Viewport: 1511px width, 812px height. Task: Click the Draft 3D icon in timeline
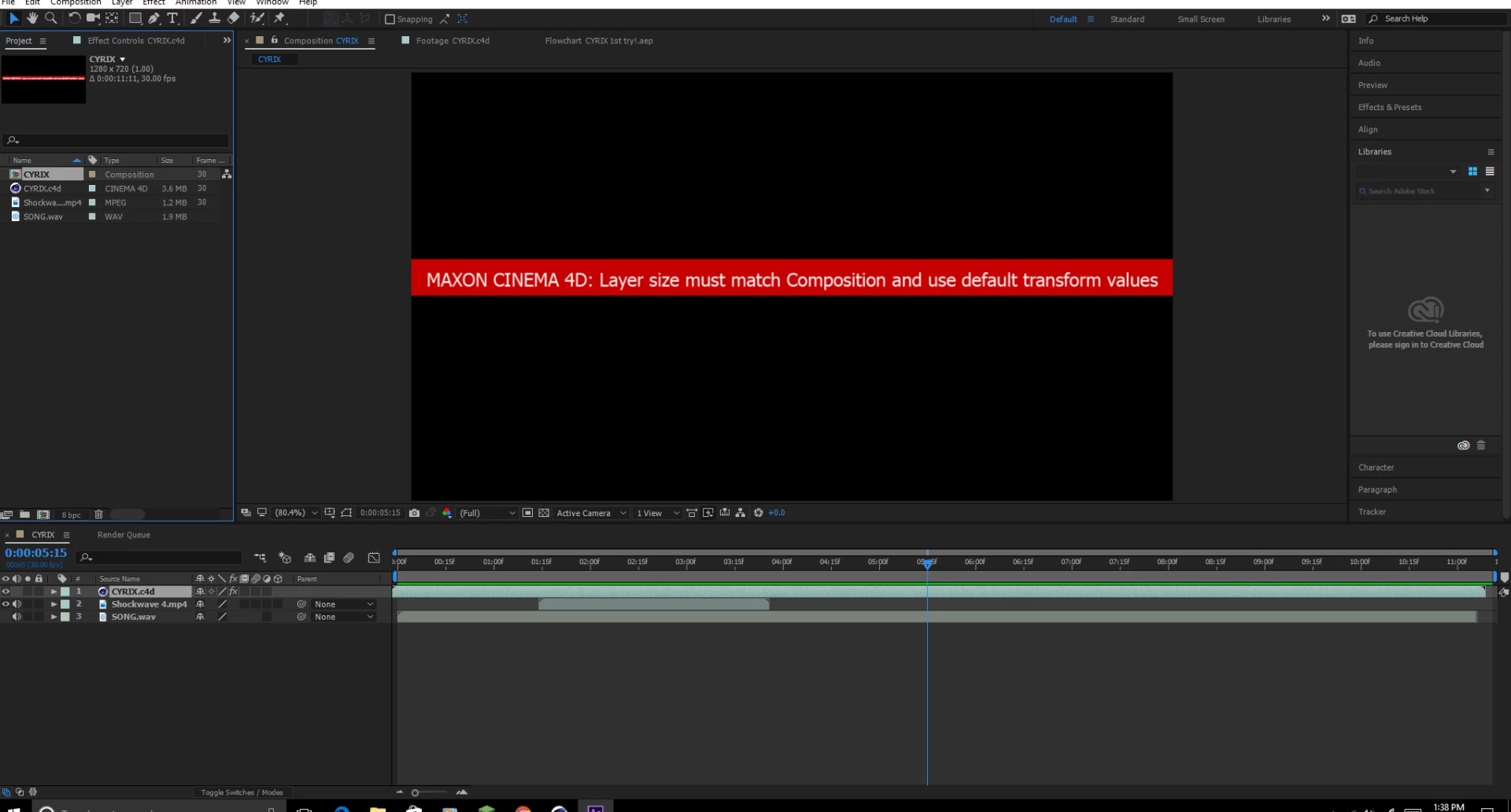pos(285,558)
